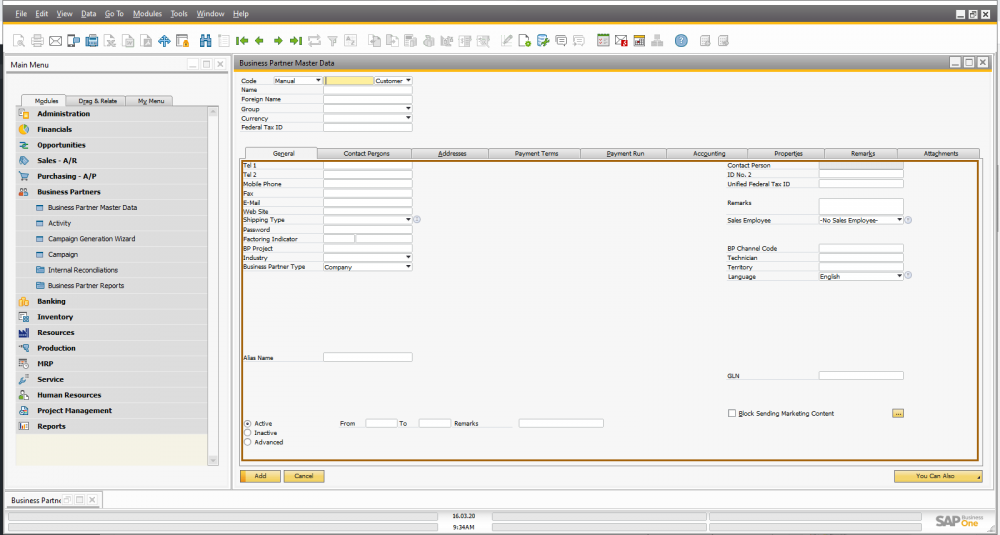Viewport: 1000px width, 535px height.
Task: Send document by email envelope icon
Action: pyautogui.click(x=55, y=41)
